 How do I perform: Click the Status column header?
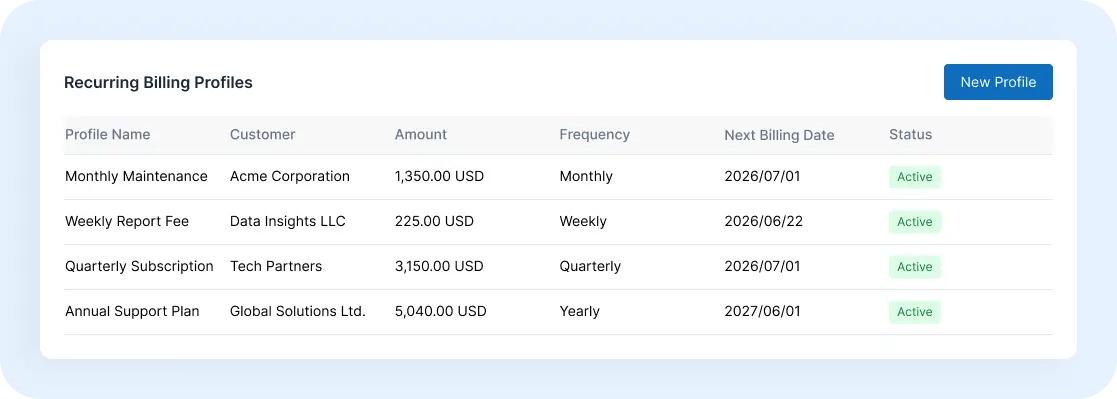pyautogui.click(x=910, y=135)
